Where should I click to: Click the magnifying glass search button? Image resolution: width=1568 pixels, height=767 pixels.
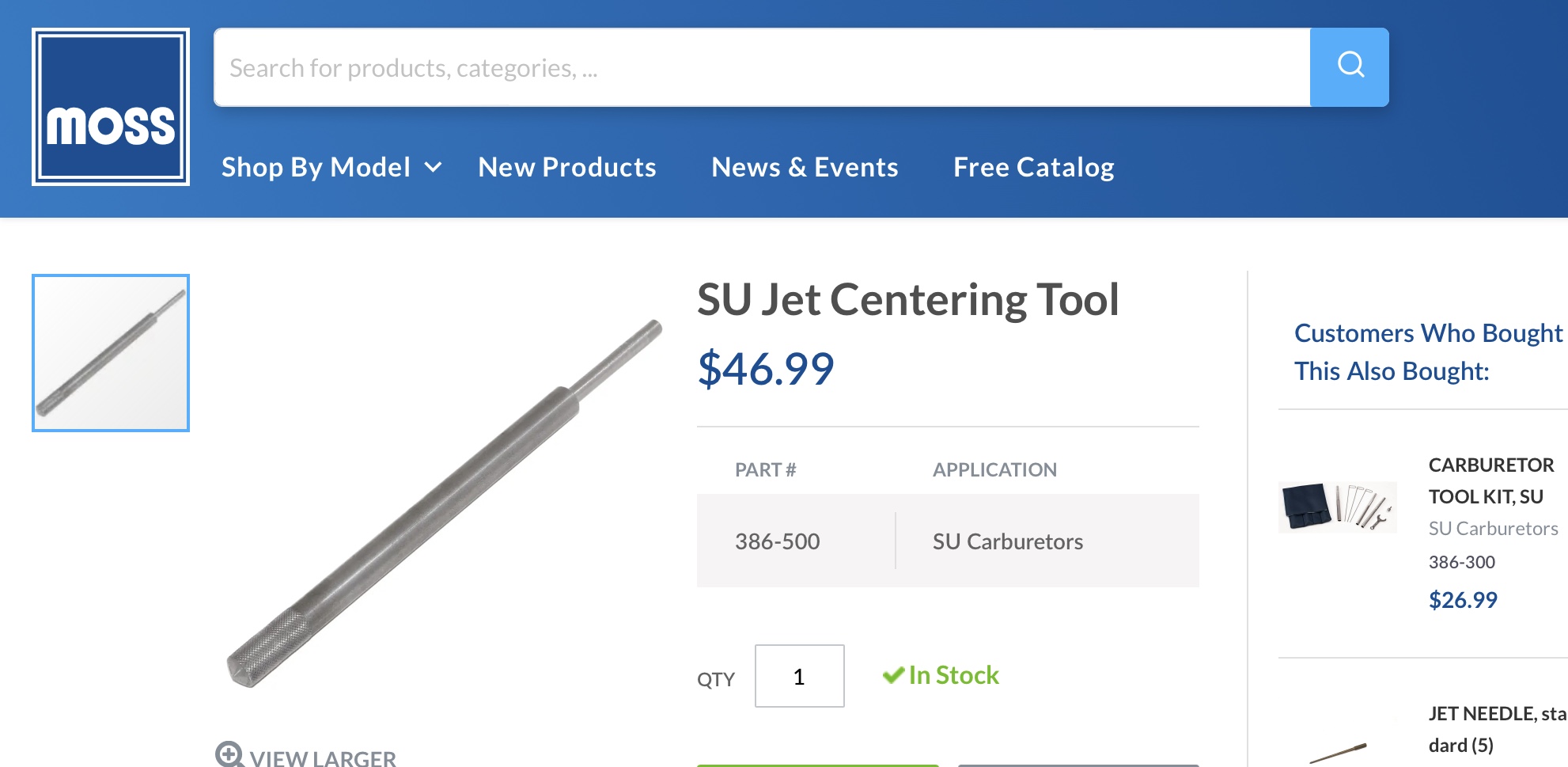[1349, 67]
